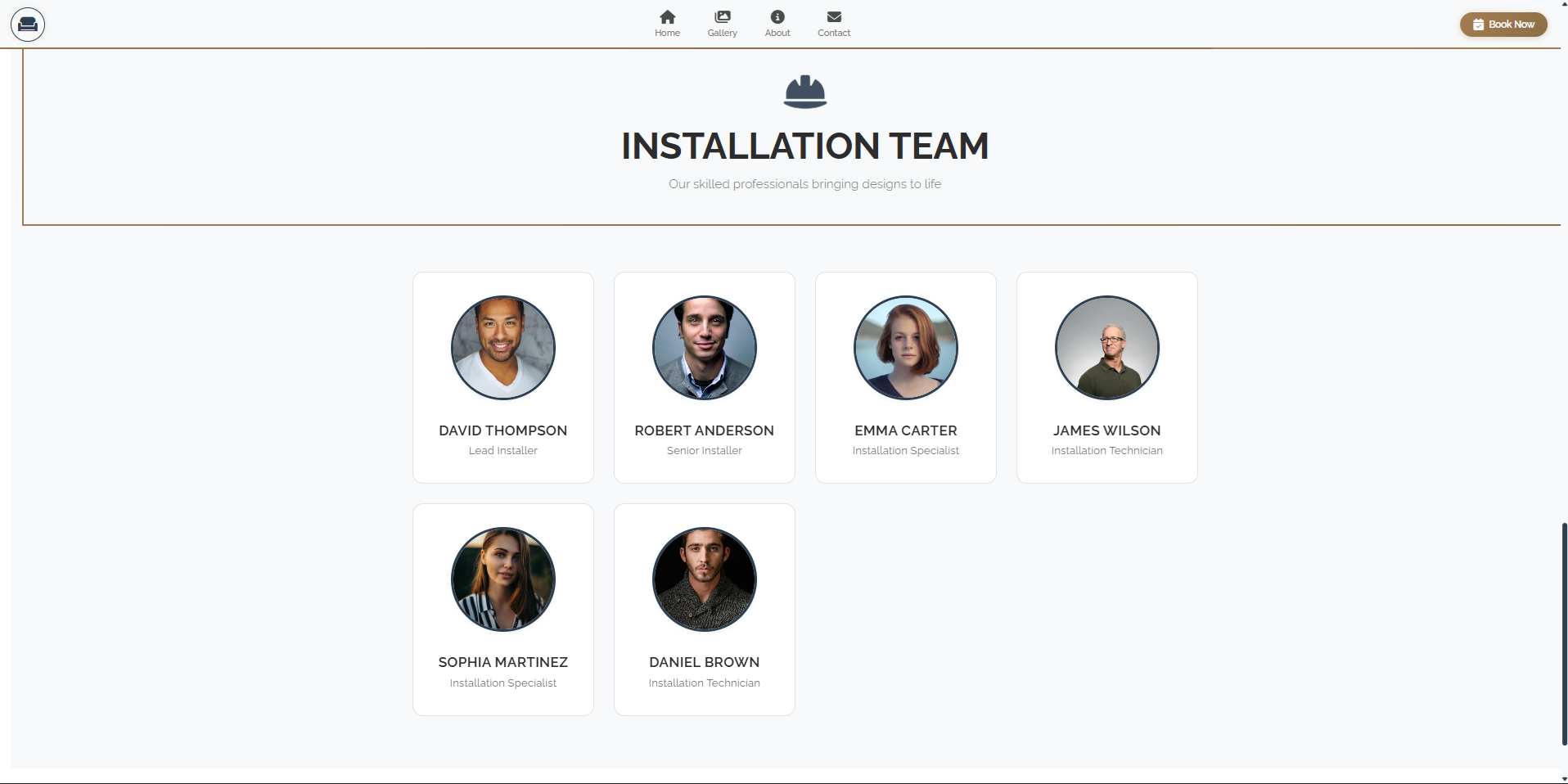Select David Thompson's profile photo
The image size is (1568, 784).
503,348
